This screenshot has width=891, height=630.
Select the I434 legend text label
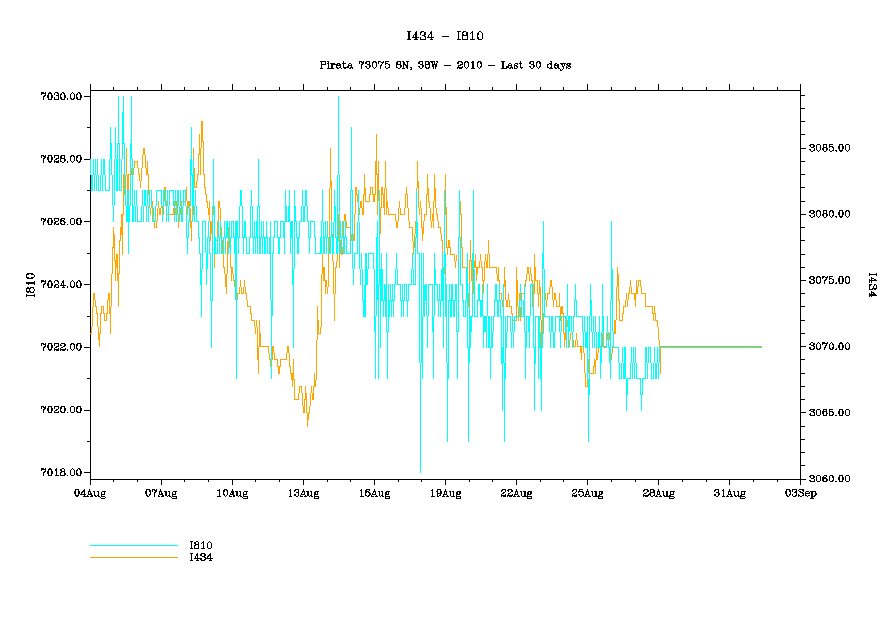tap(201, 557)
